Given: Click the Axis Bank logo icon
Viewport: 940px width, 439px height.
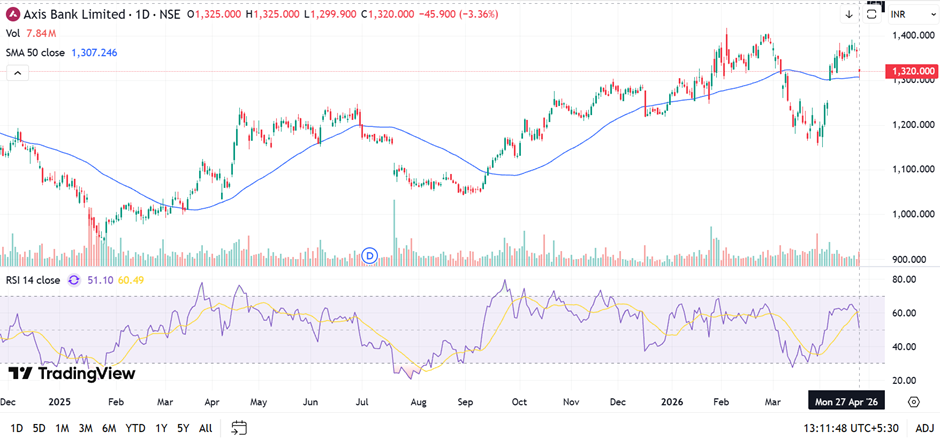Looking at the screenshot, I should tap(12, 15).
